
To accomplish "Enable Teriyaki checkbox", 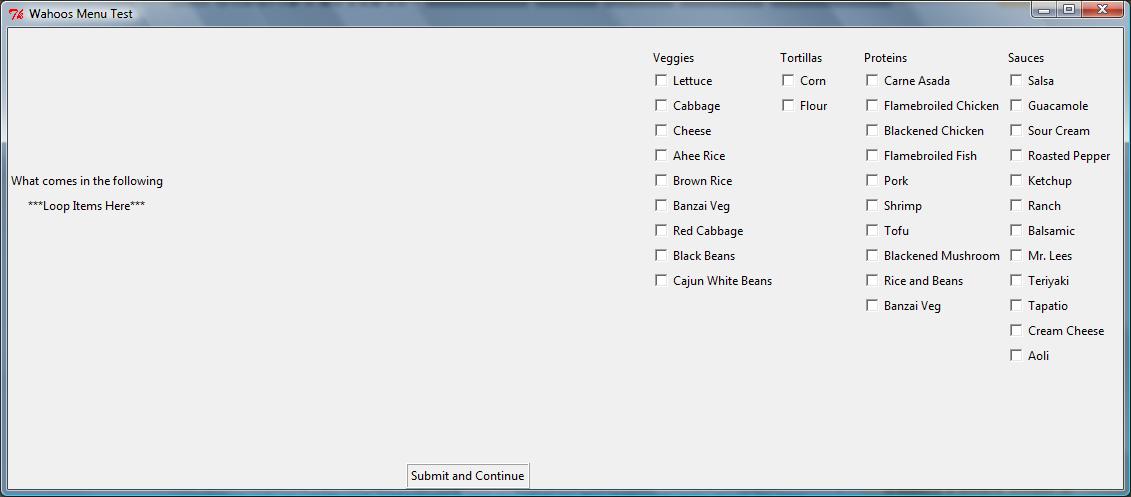I will coord(1016,280).
